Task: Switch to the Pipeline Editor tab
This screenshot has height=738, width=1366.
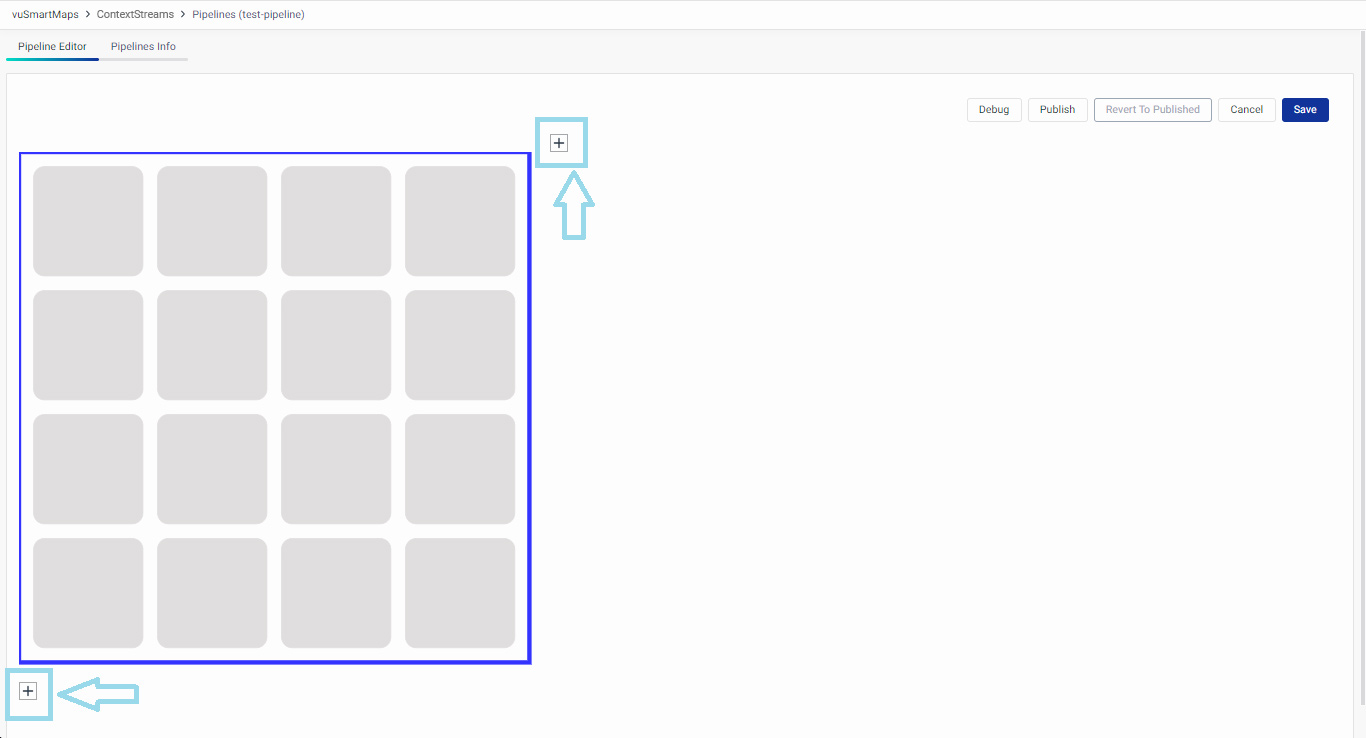Action: point(52,47)
